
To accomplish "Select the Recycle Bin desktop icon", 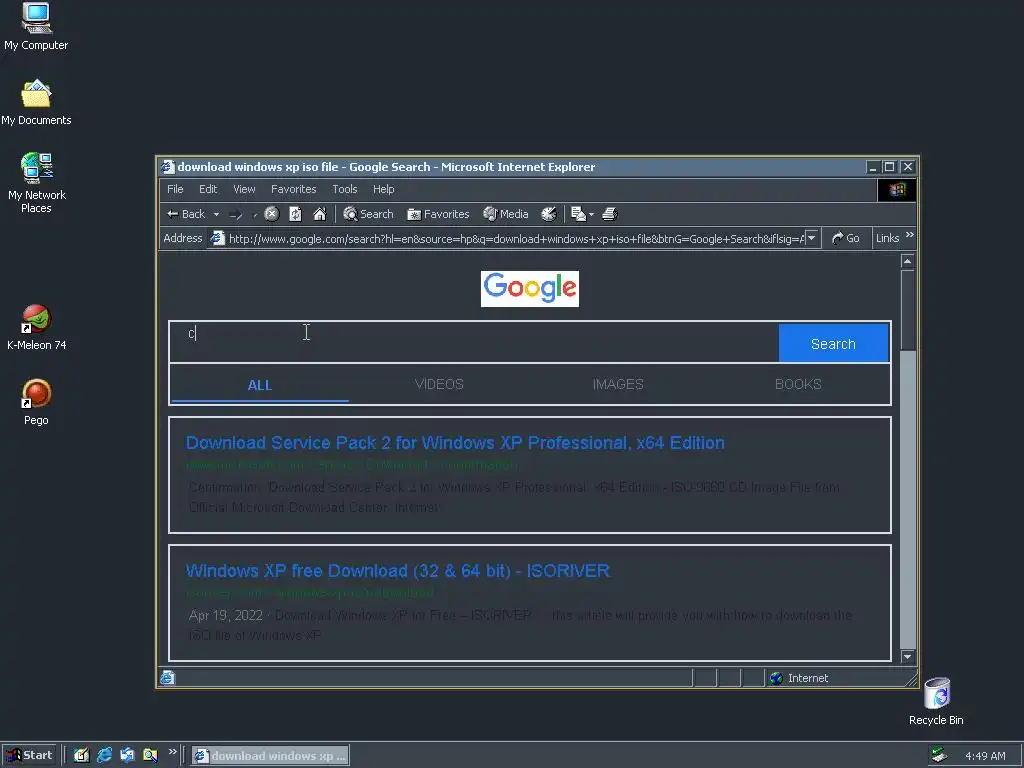I will (x=936, y=701).
